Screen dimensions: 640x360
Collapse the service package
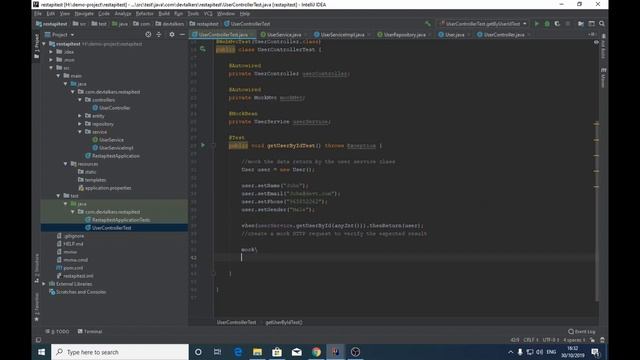point(80,132)
